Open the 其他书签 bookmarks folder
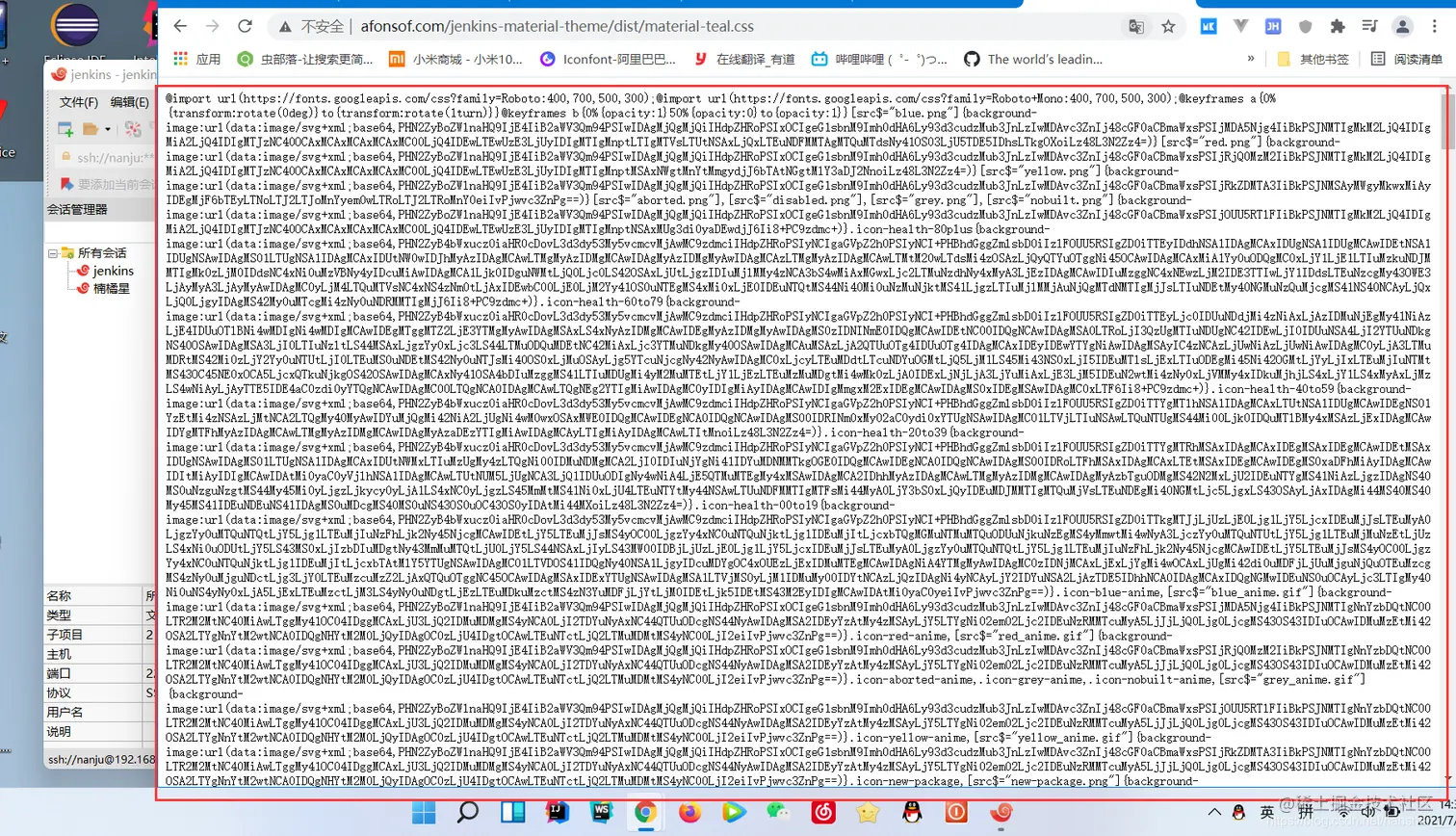 [x=1313, y=59]
